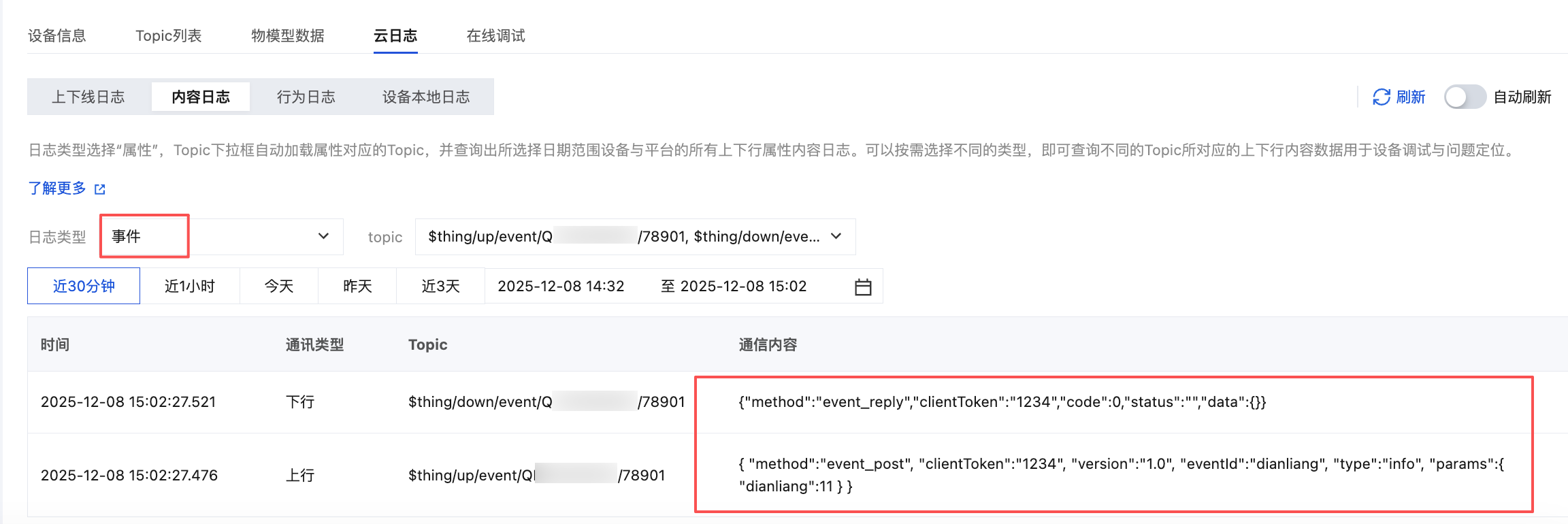Click the start date 2025-12-08 14:32 field
1568x524 pixels.
(x=561, y=286)
